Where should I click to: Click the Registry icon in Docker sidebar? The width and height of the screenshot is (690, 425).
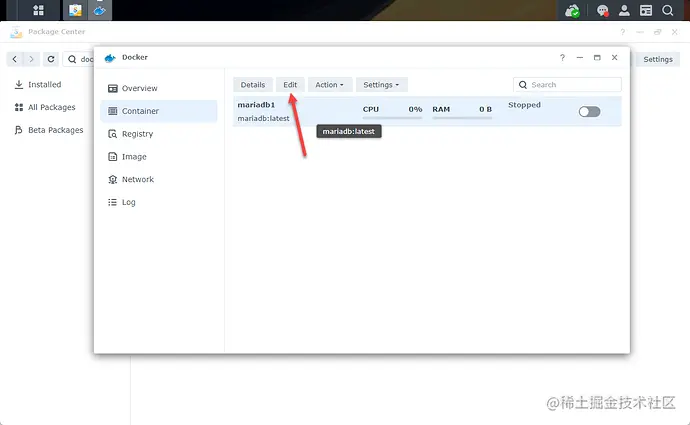point(113,134)
